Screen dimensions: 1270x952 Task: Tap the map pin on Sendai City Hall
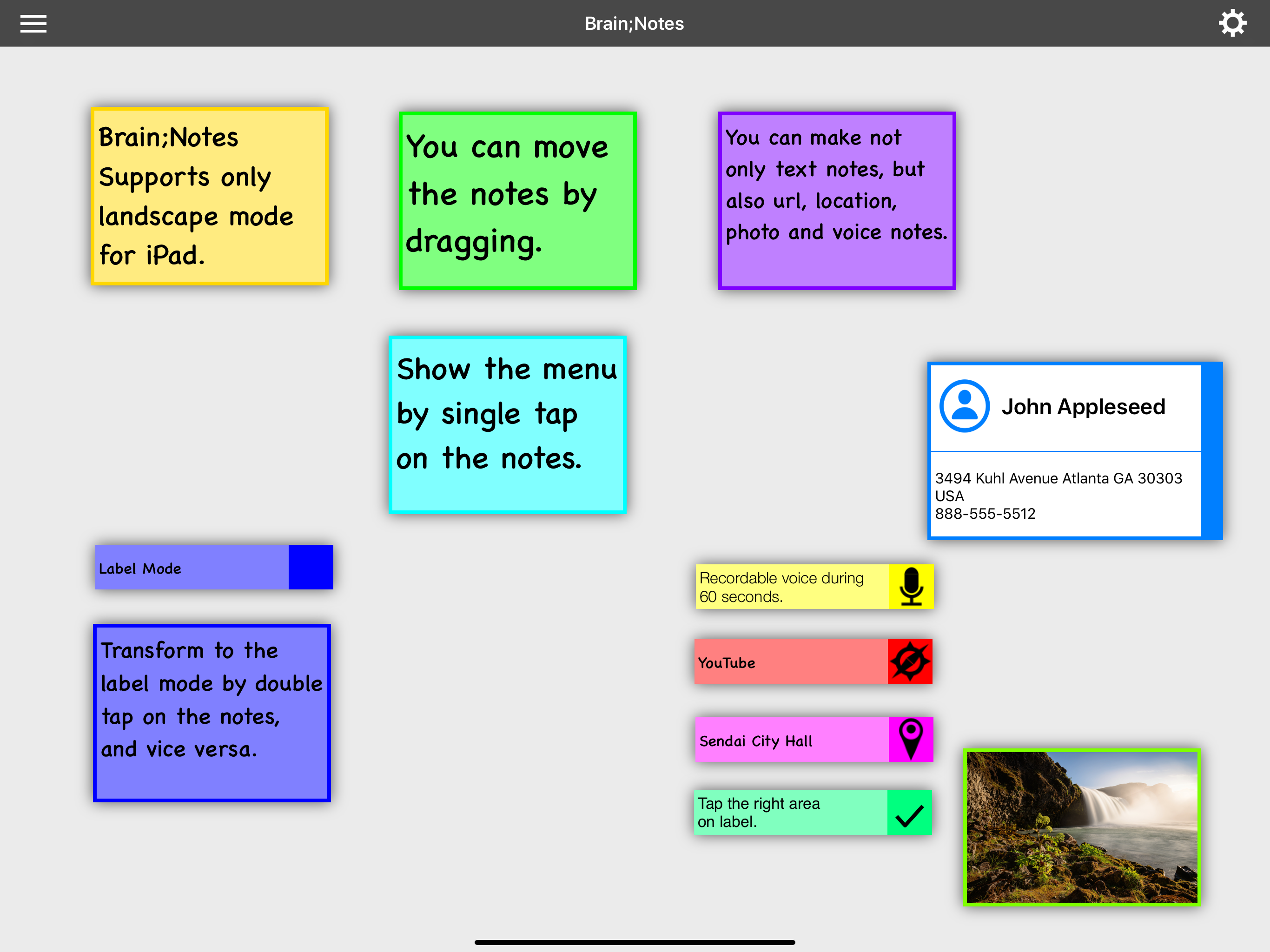tap(911, 740)
